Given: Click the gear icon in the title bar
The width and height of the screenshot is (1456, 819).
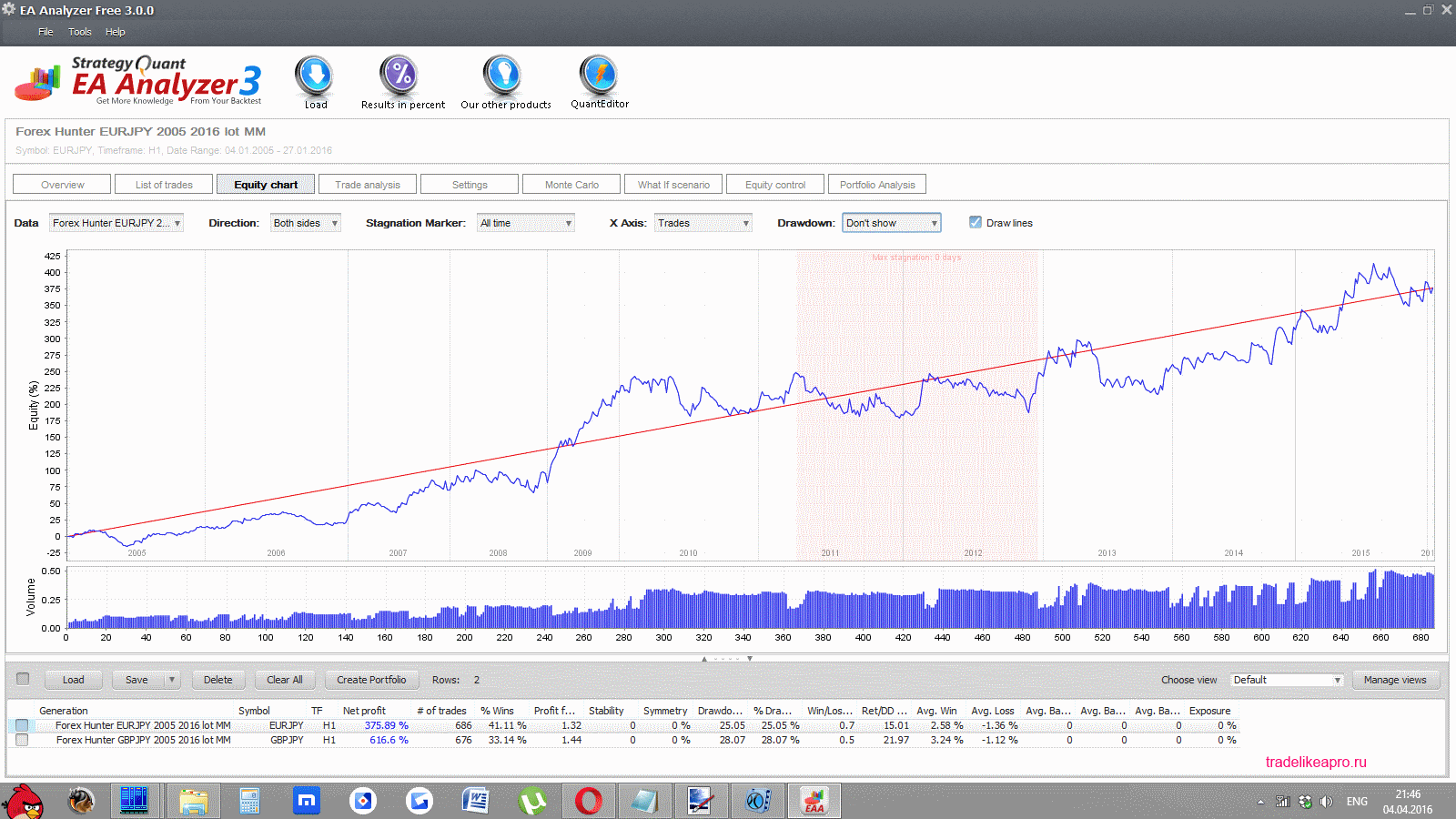Looking at the screenshot, I should pos(9,10).
